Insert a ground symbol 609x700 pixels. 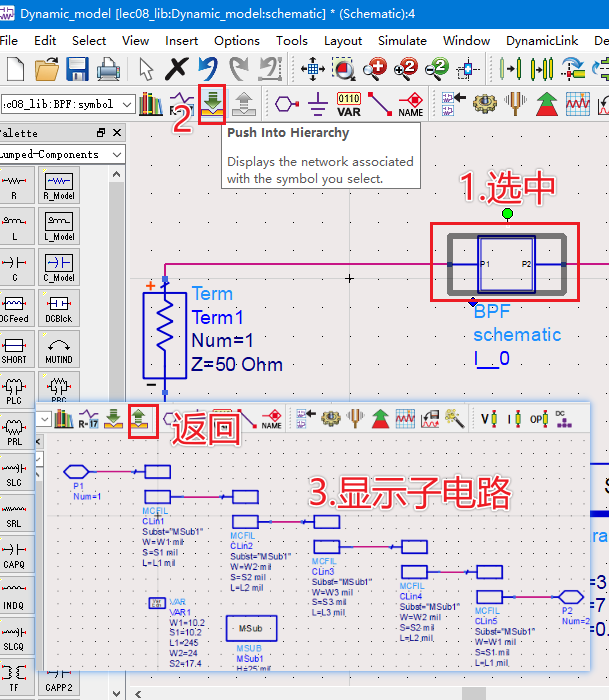[318, 104]
